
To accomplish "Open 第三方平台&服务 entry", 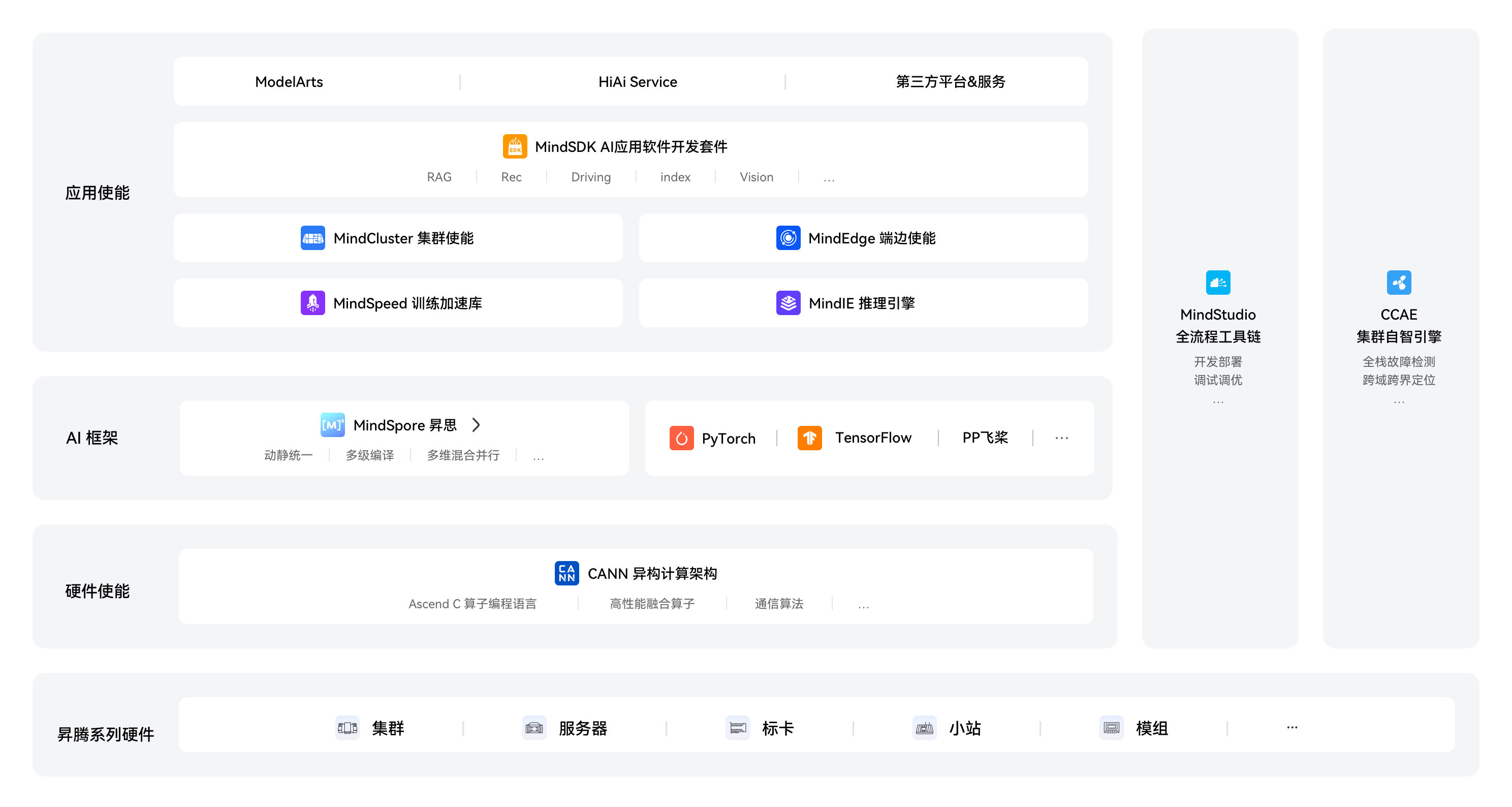I will [x=950, y=82].
